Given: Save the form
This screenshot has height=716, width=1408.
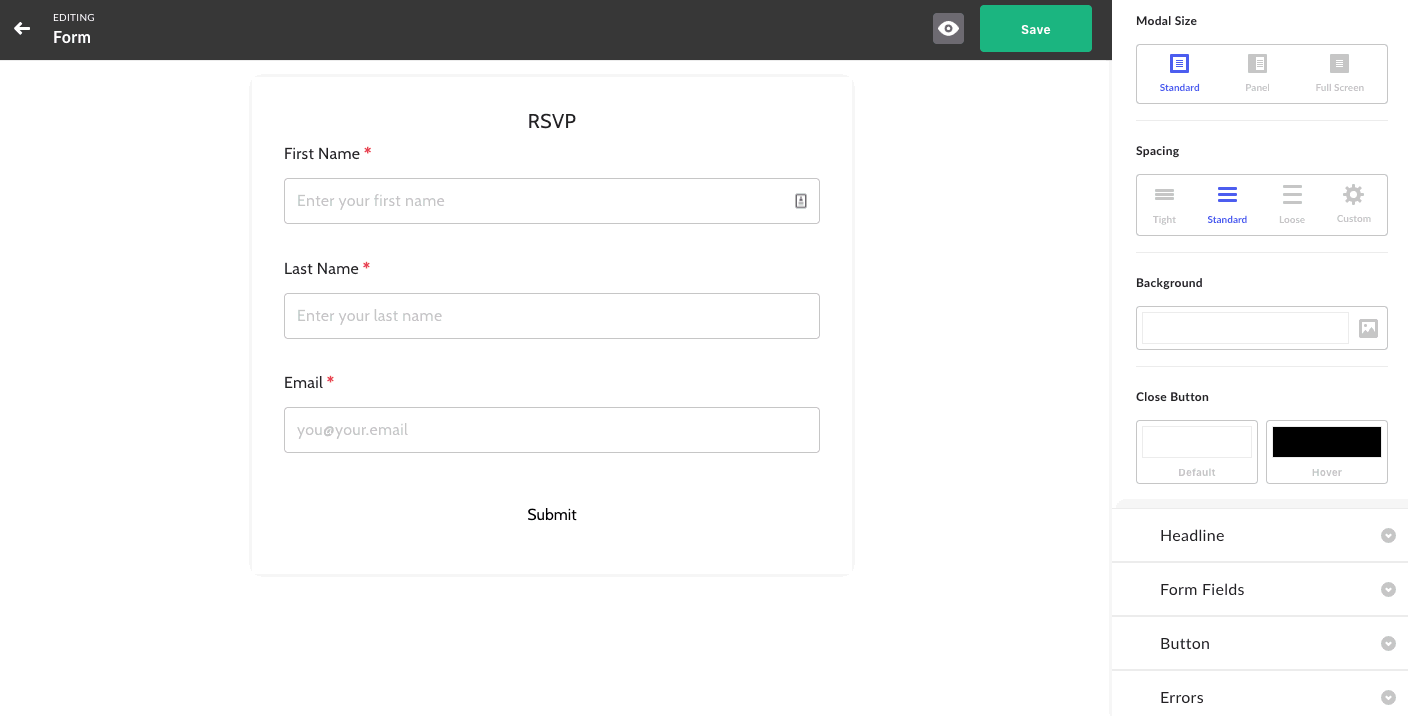Looking at the screenshot, I should pos(1035,29).
